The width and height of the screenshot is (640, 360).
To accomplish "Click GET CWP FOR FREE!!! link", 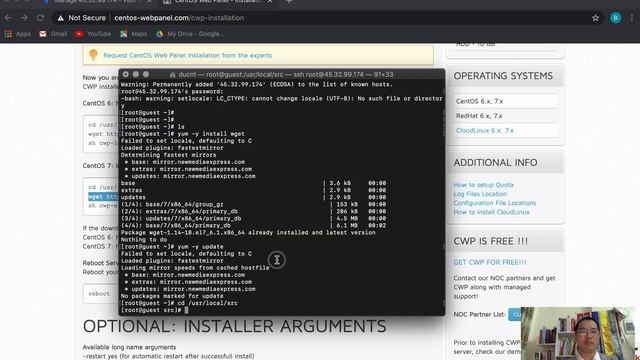I will 490,262.
